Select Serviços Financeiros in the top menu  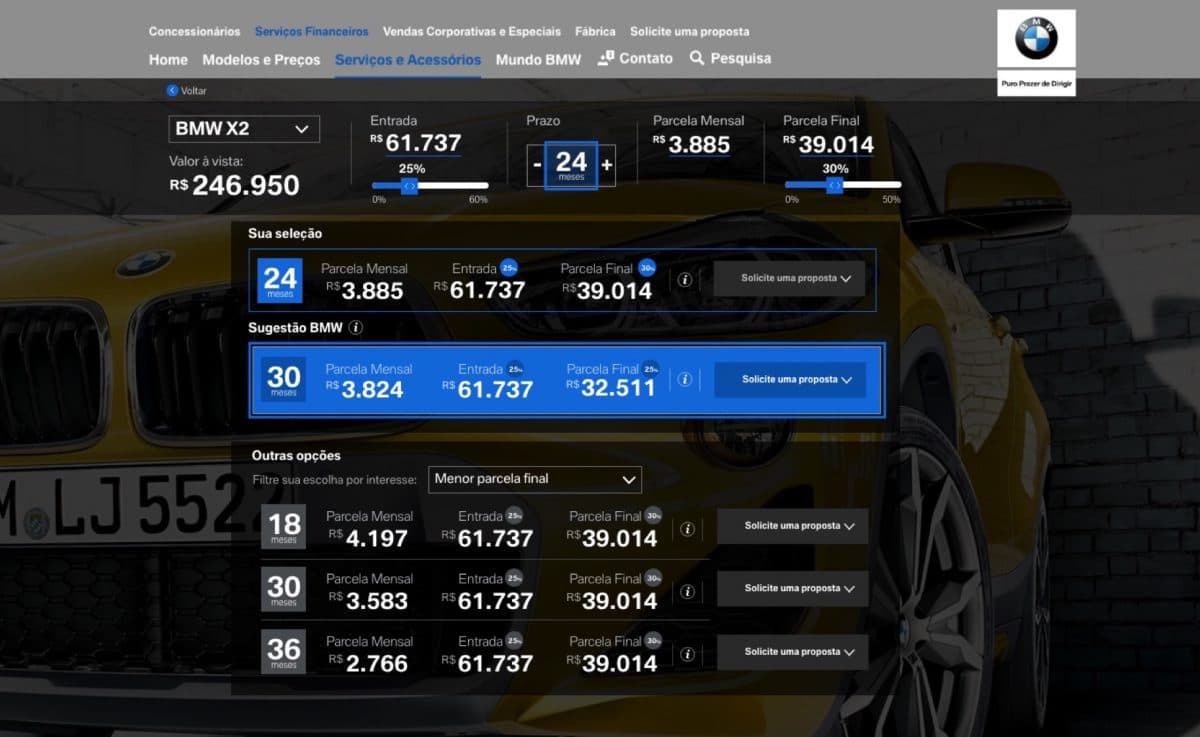tap(311, 31)
